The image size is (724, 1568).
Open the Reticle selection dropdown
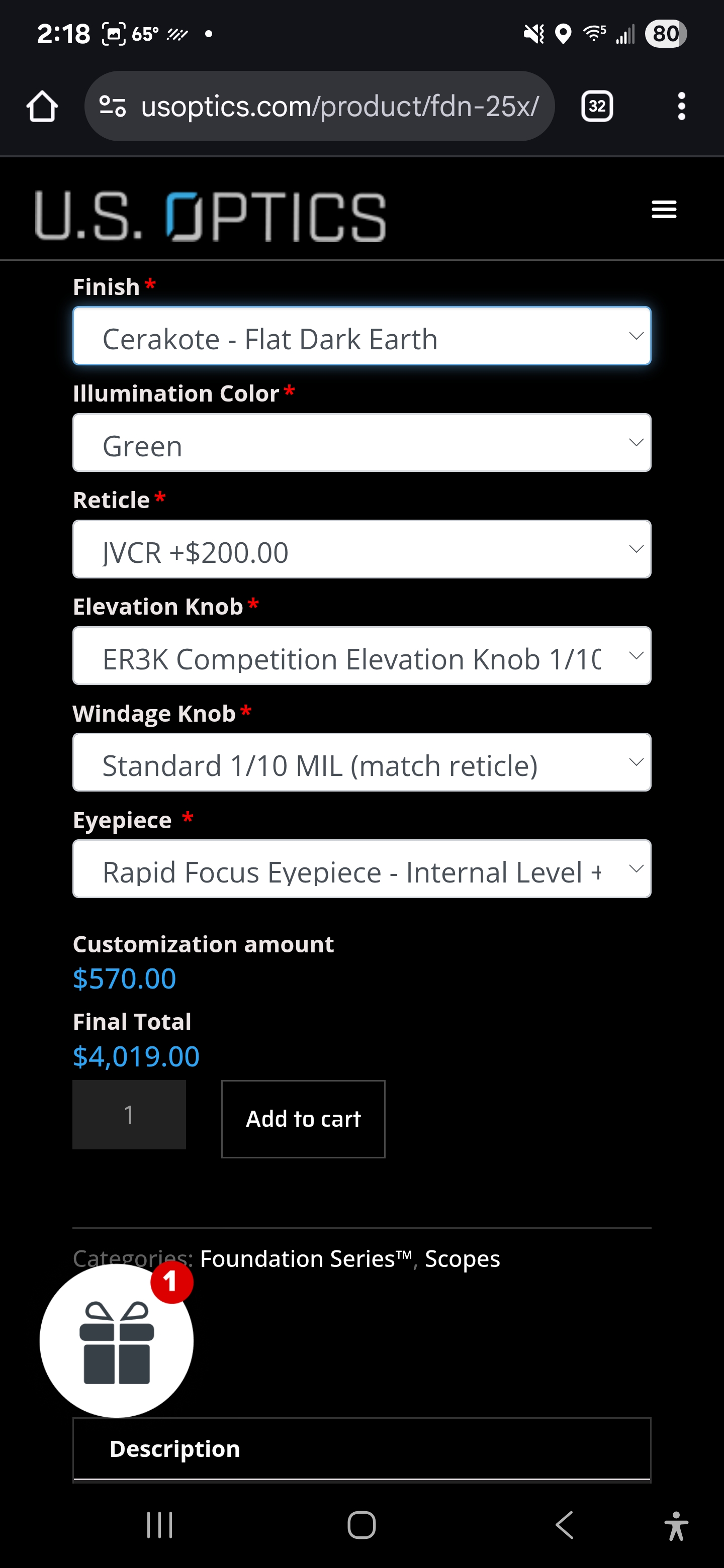tap(361, 550)
